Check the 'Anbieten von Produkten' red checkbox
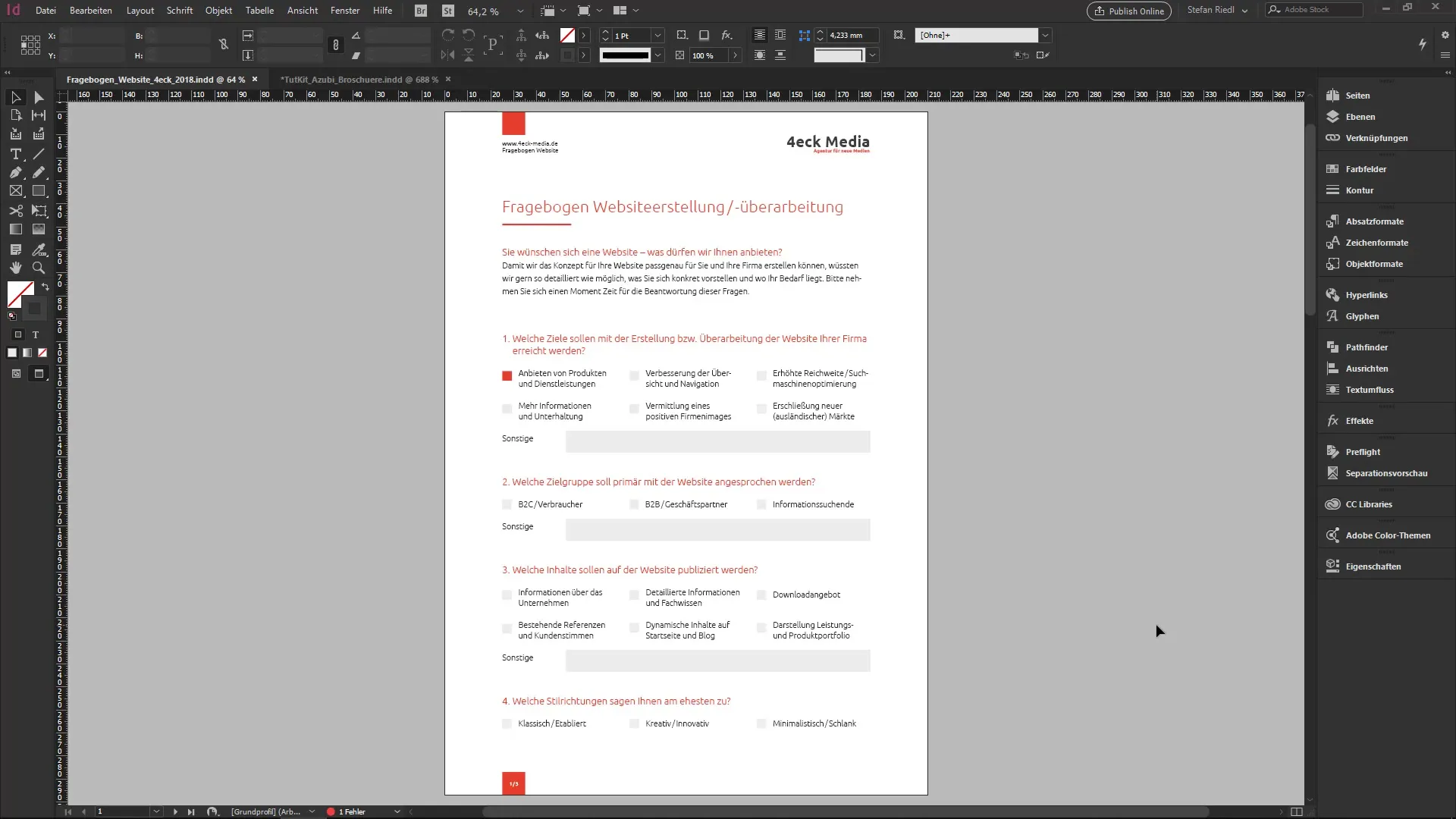 [507, 375]
